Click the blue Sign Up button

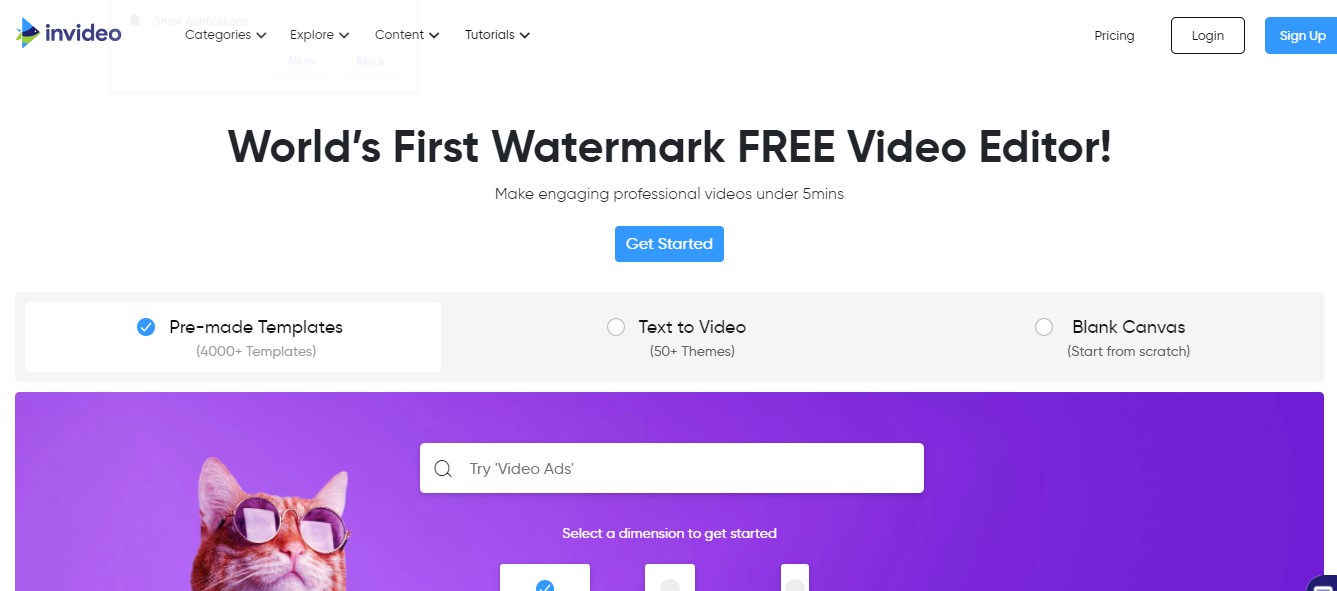[x=1302, y=35]
